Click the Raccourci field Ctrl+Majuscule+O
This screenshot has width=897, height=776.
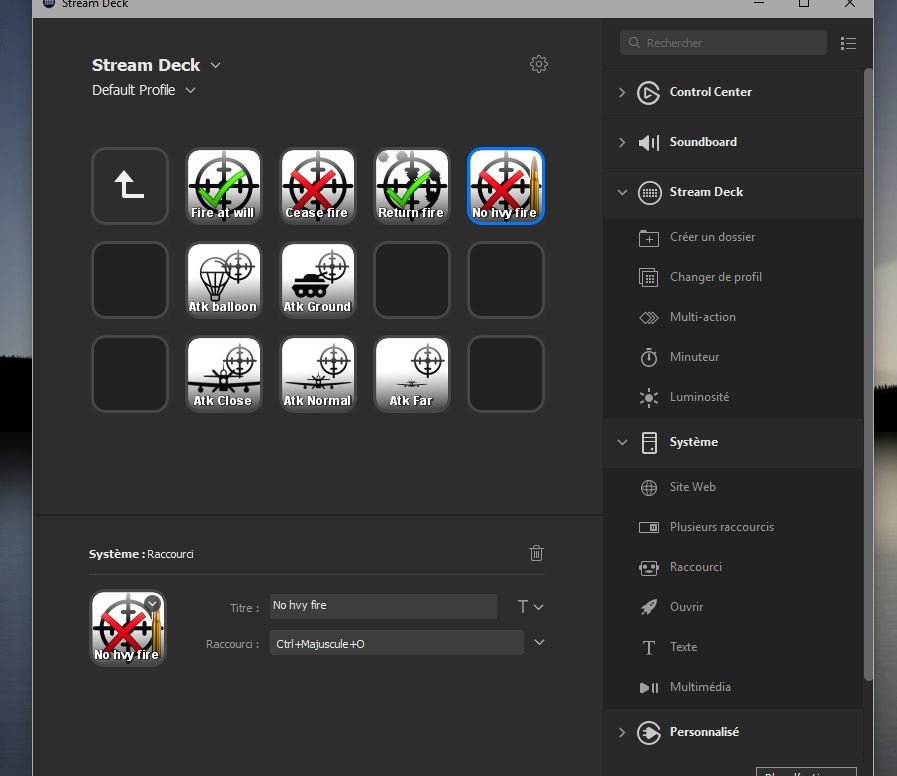396,643
